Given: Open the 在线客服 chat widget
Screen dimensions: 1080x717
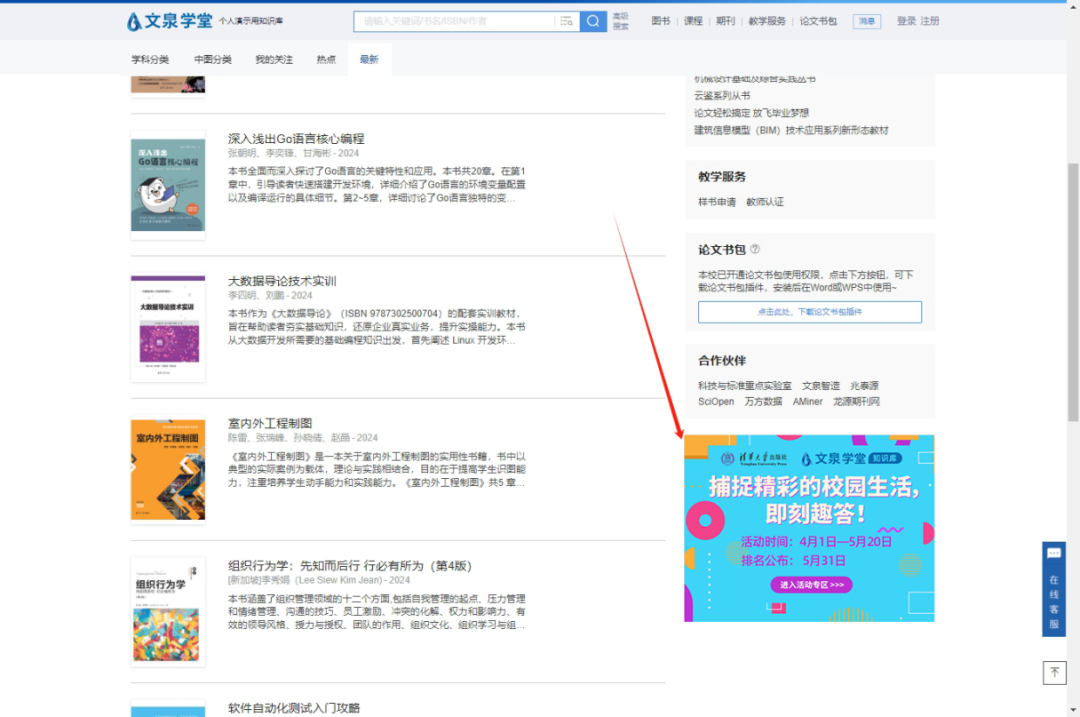Looking at the screenshot, I should [x=1054, y=589].
